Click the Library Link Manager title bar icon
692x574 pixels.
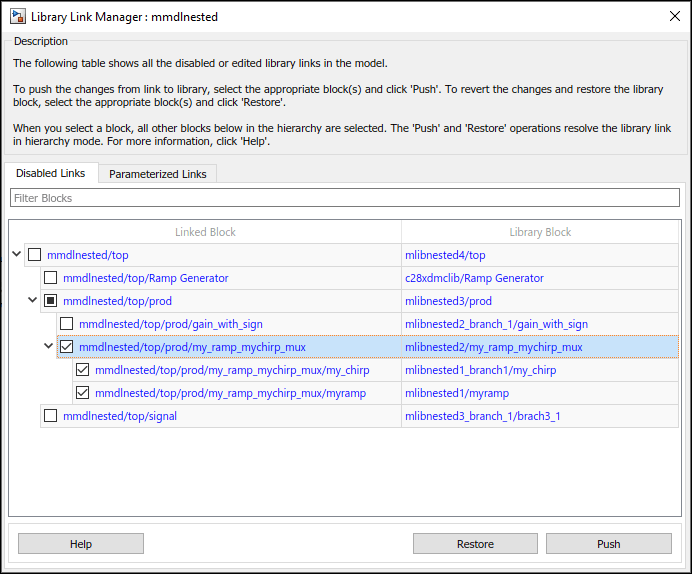18,16
